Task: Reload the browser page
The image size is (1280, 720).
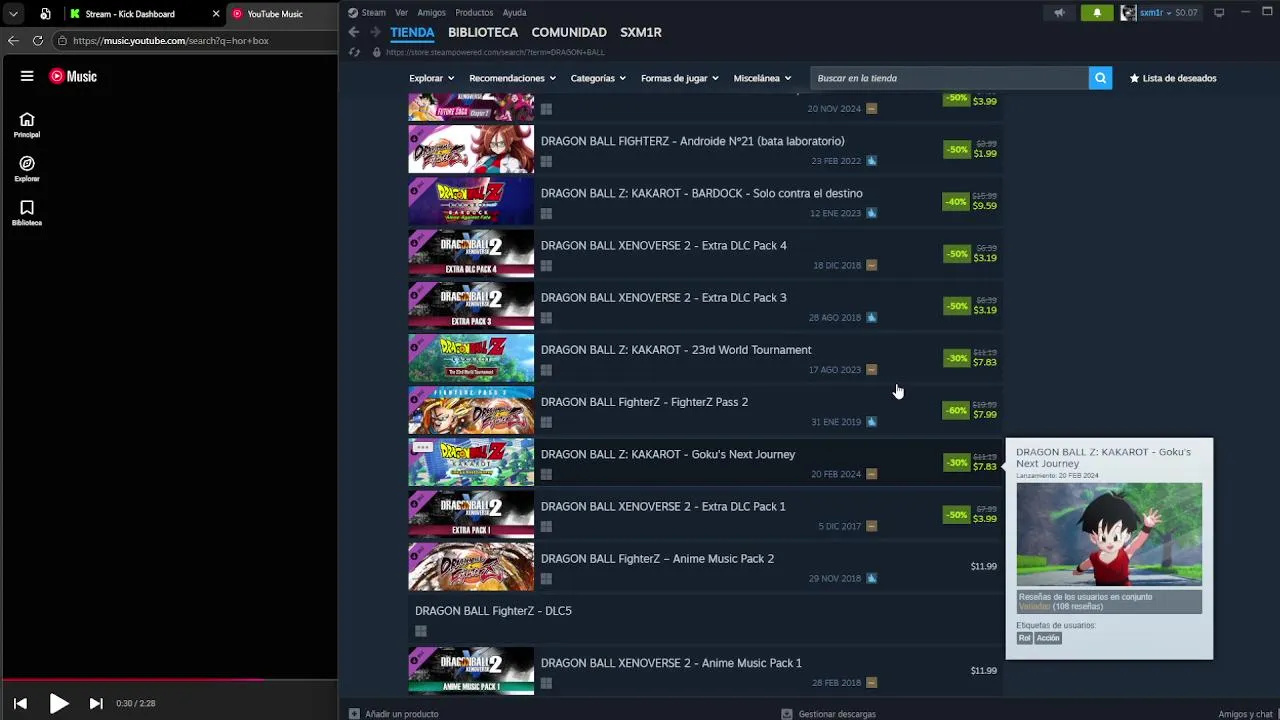Action: pos(37,41)
